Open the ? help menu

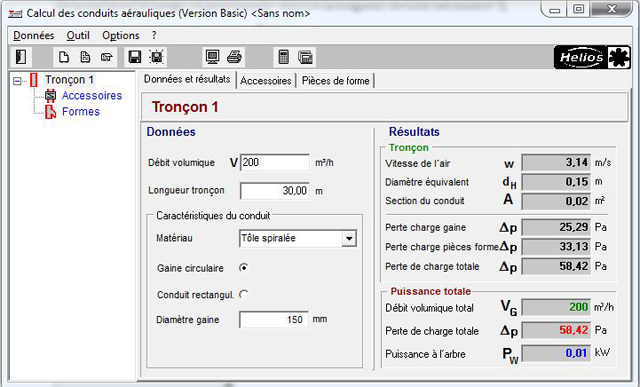[x=154, y=36]
